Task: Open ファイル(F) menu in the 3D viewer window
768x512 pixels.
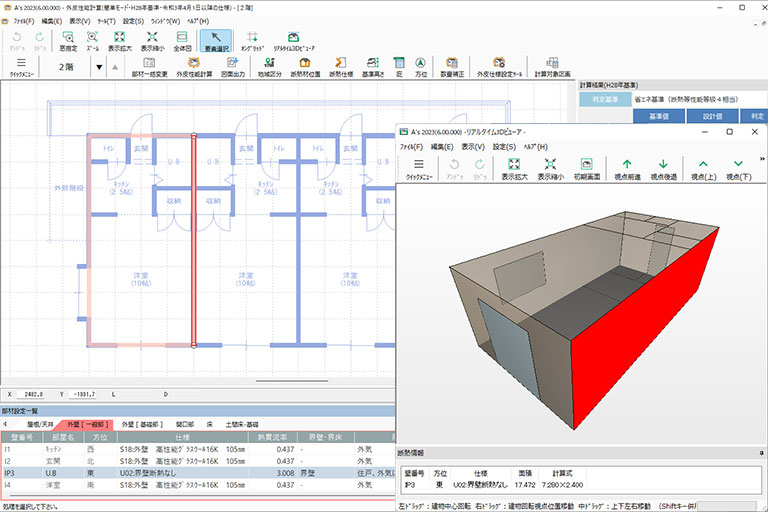Action: [x=411, y=146]
